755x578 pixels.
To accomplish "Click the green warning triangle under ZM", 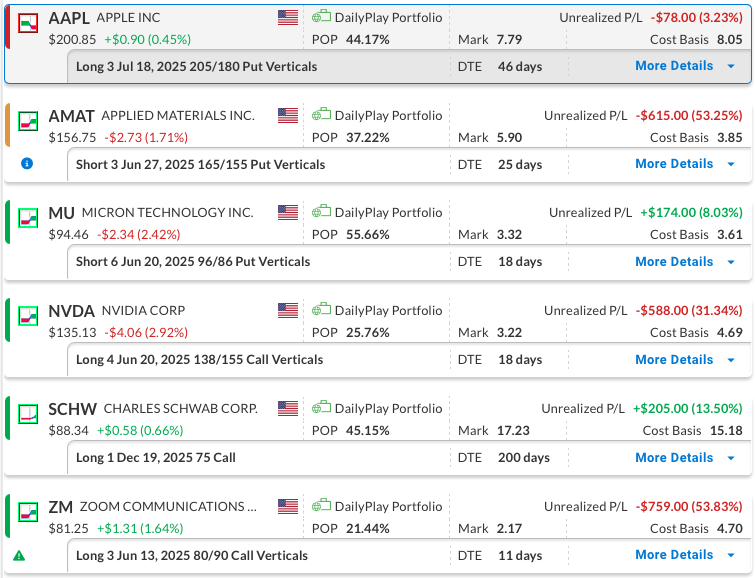I will pos(19,556).
